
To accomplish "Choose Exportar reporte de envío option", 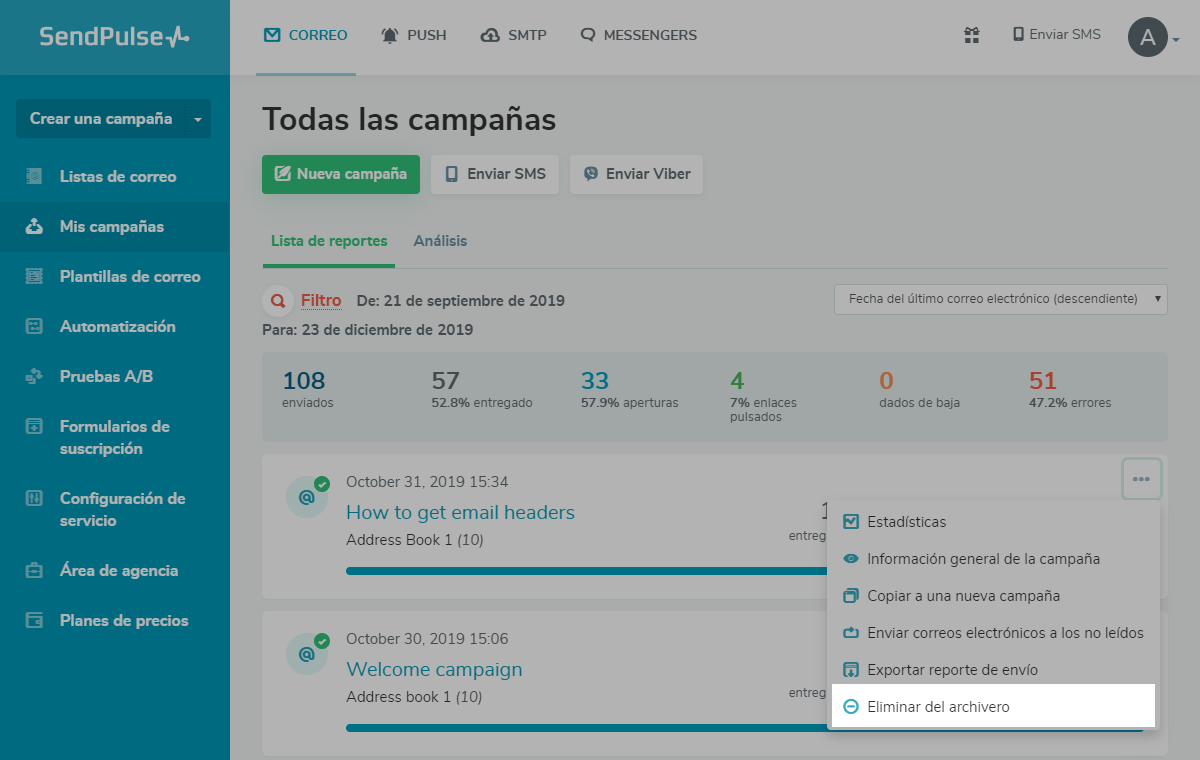I will (952, 670).
